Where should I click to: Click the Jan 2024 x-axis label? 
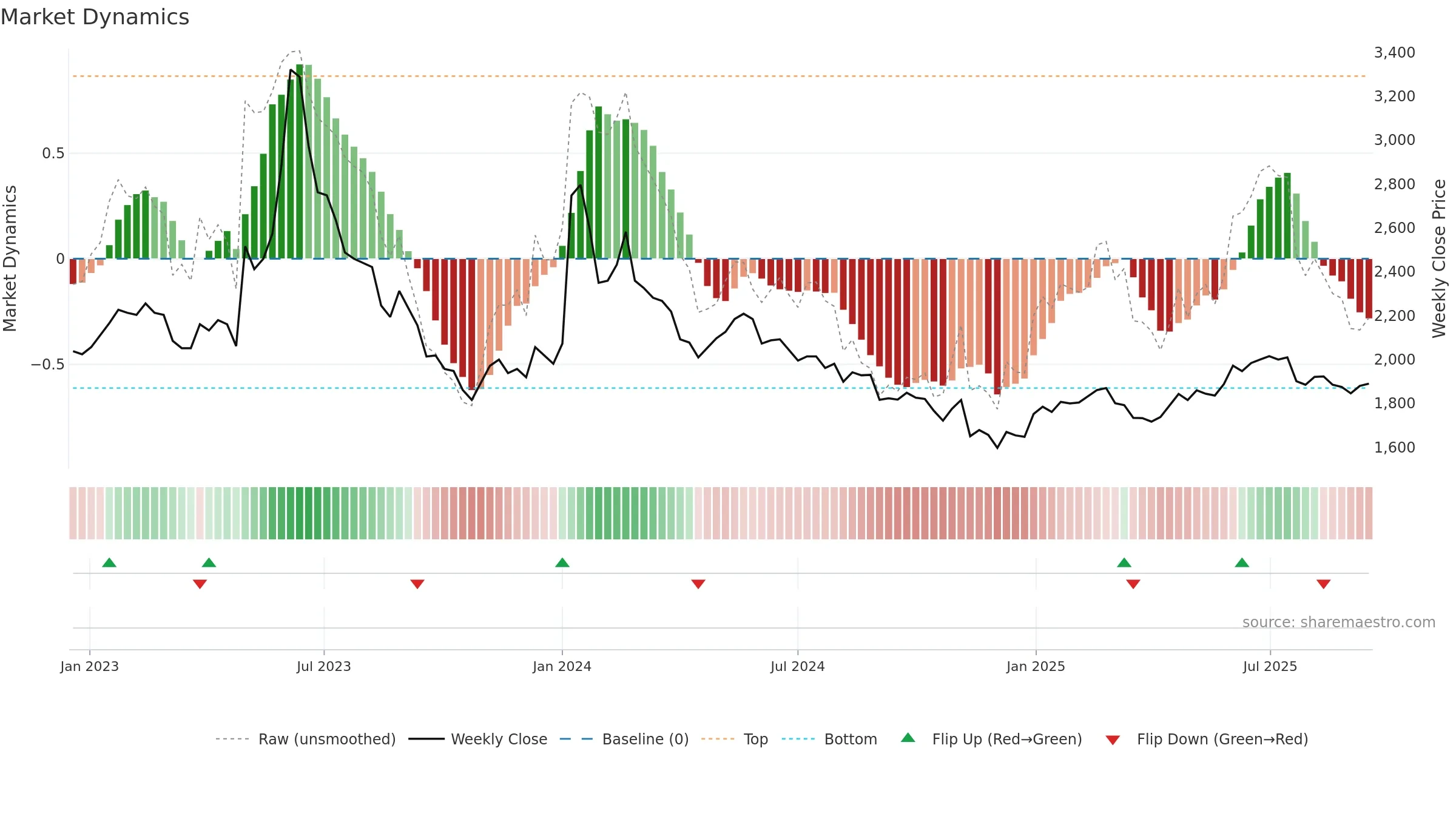click(562, 666)
